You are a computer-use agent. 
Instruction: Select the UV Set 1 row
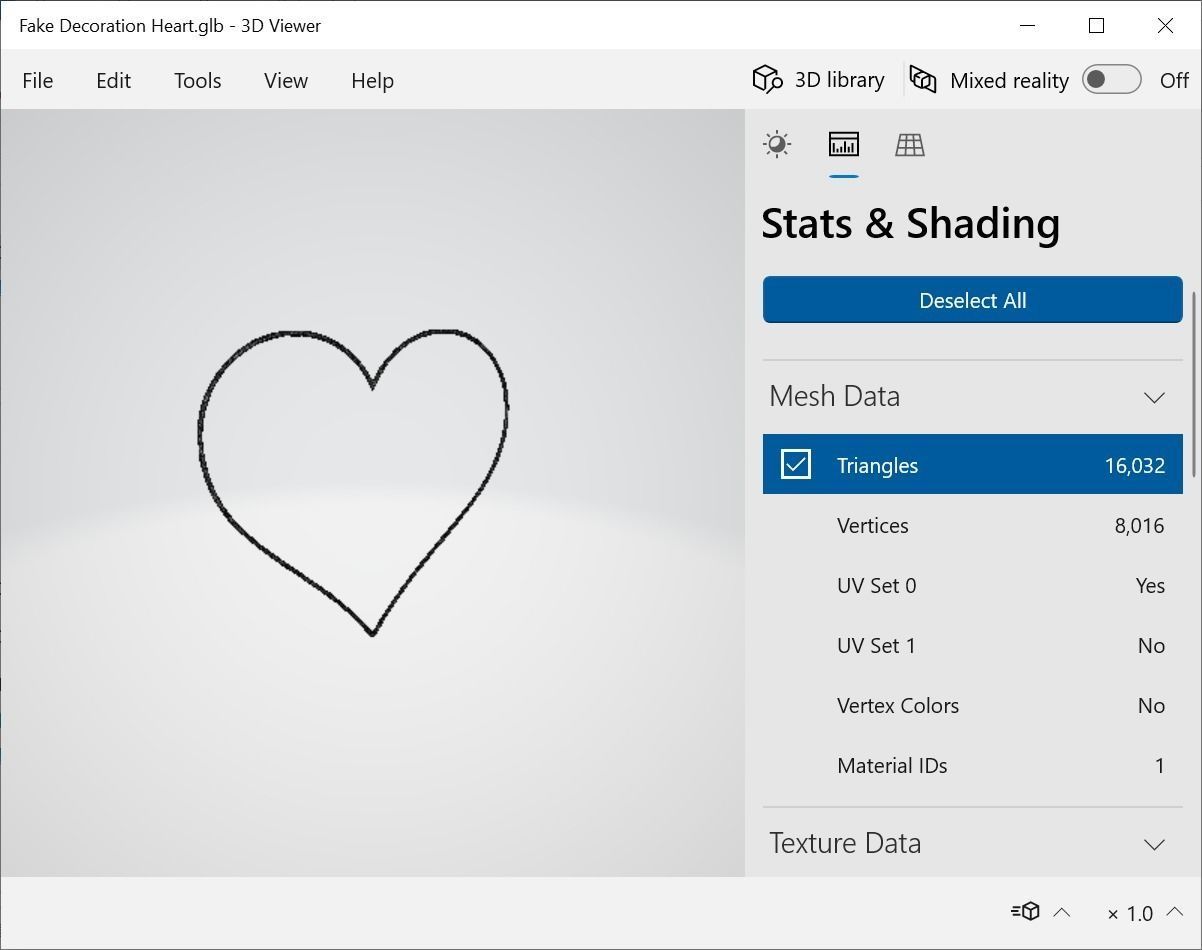coord(973,645)
